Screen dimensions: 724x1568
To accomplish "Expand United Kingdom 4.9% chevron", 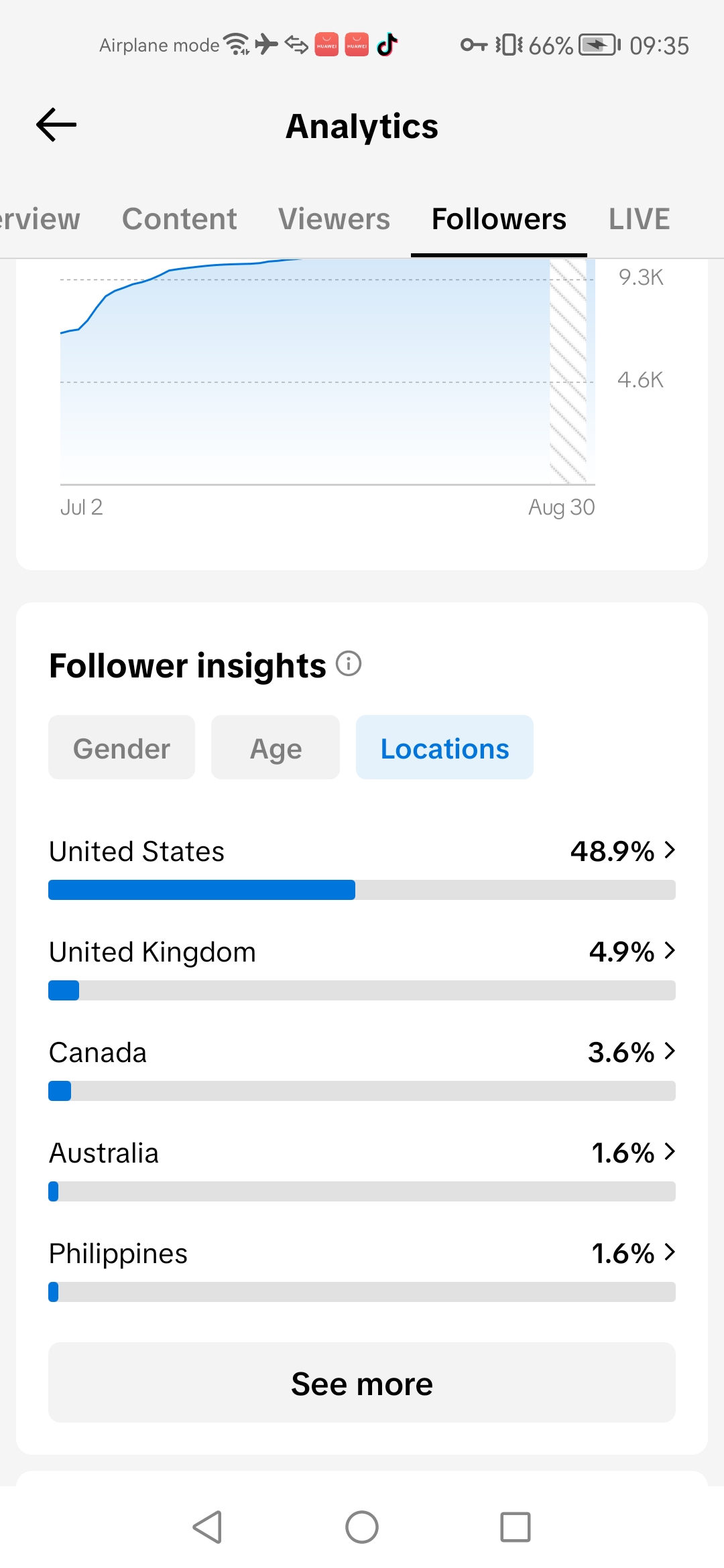I will pyautogui.click(x=669, y=951).
